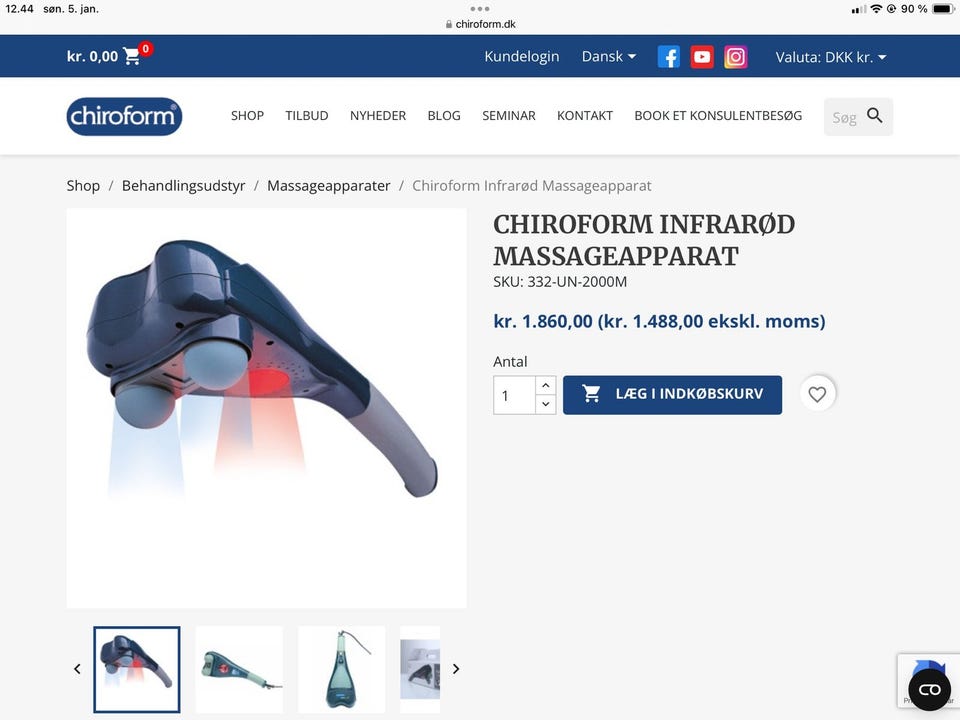Add product to wishlist heart
Screen dimensions: 960x720
pyautogui.click(x=817, y=394)
